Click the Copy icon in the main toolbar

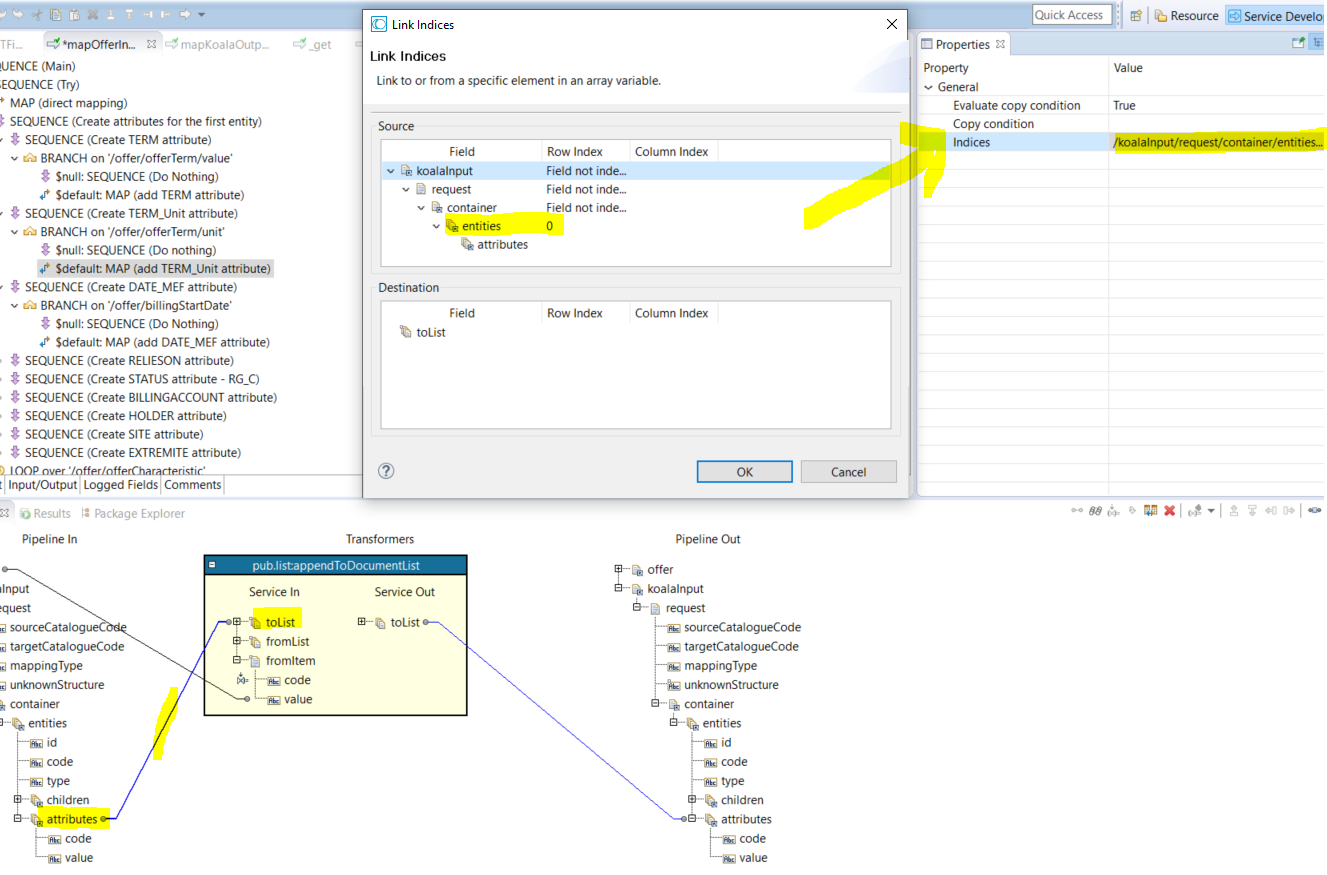click(x=55, y=15)
